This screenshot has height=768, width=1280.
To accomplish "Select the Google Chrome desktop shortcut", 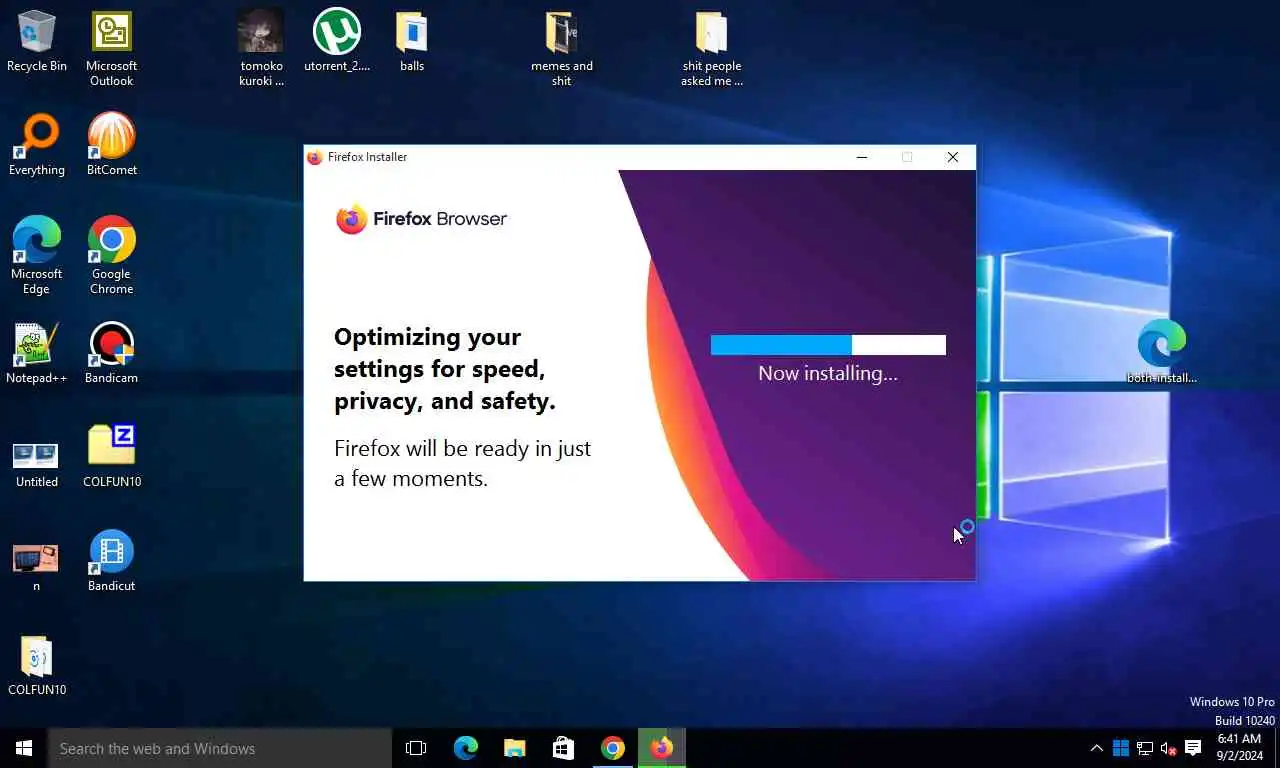I will 111,256.
